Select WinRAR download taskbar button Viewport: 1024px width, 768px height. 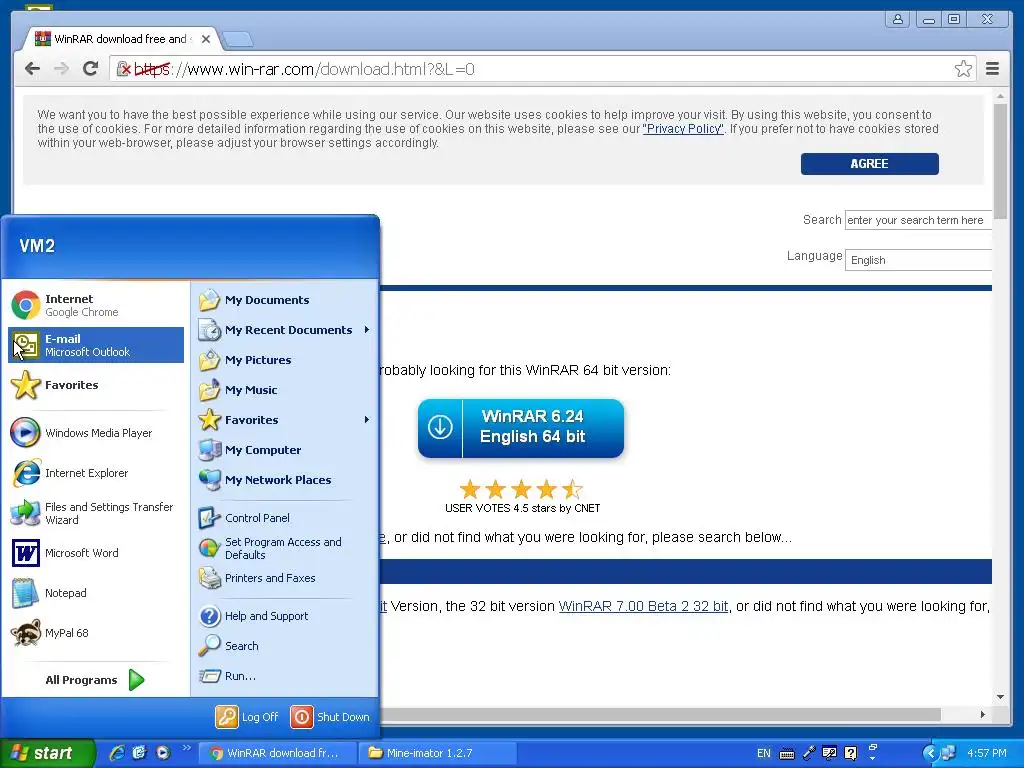coord(277,753)
